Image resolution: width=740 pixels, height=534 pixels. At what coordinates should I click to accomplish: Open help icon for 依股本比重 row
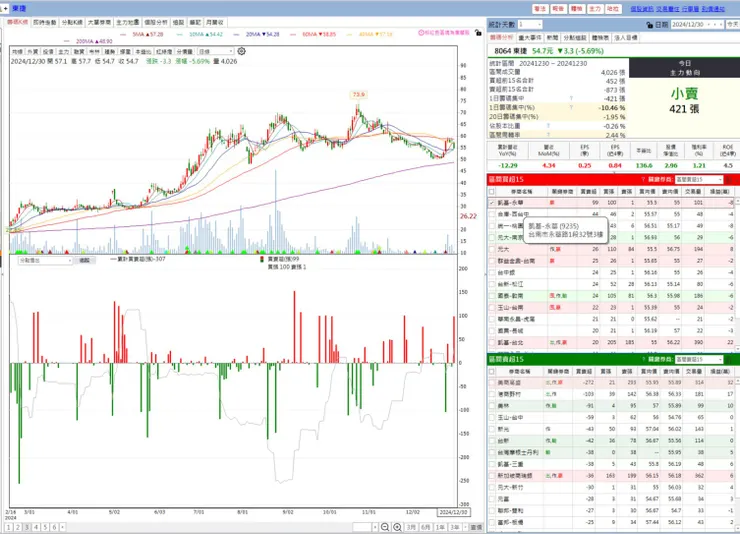pos(548,126)
